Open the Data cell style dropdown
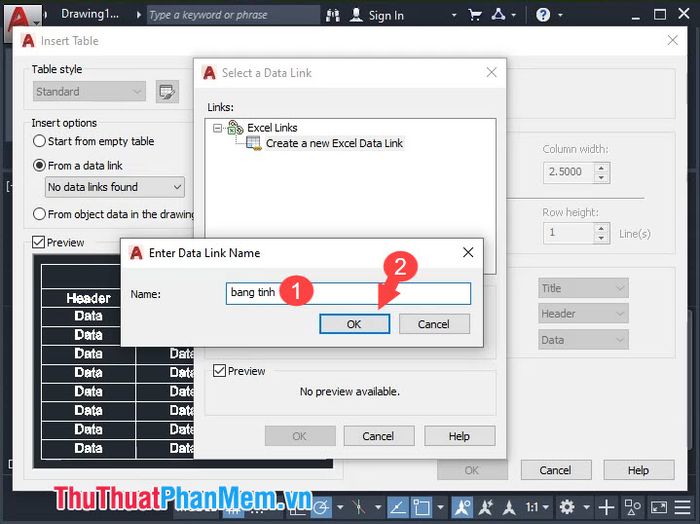 [x=583, y=340]
